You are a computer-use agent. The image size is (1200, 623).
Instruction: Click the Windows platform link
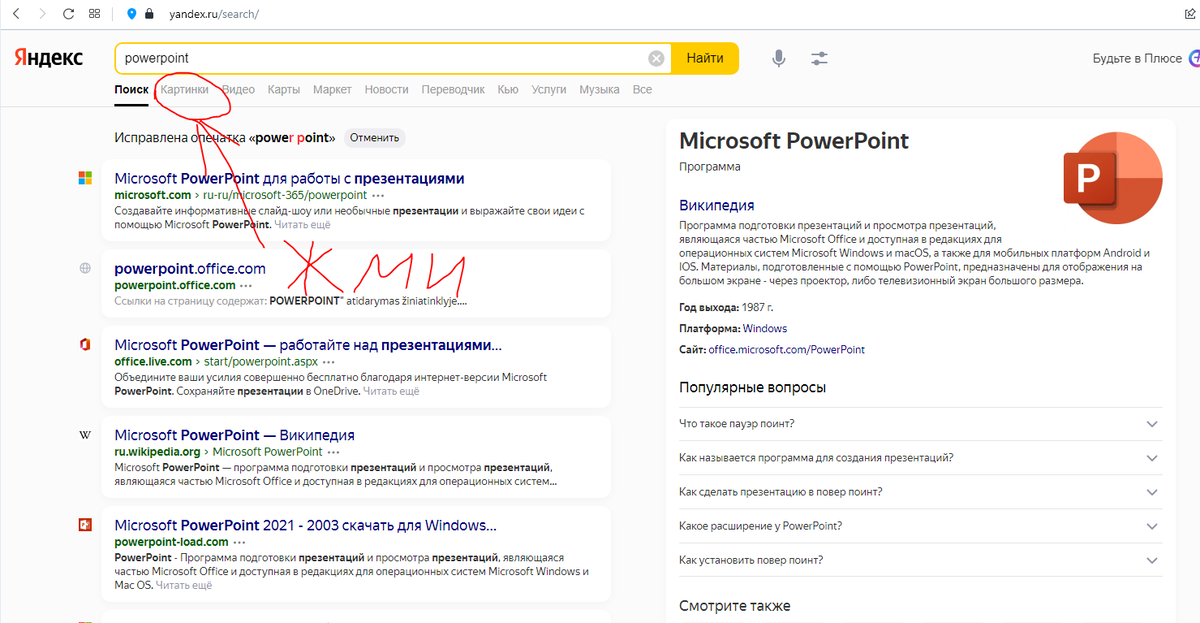click(765, 328)
